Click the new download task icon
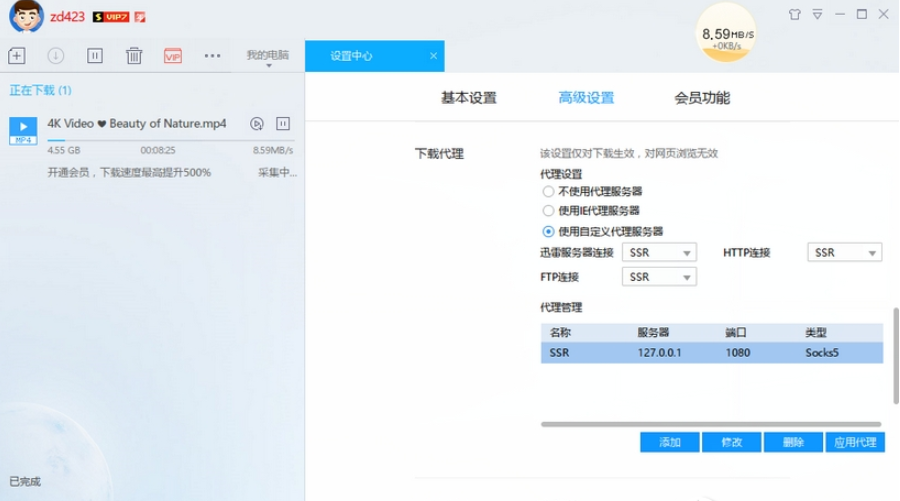 16,56
